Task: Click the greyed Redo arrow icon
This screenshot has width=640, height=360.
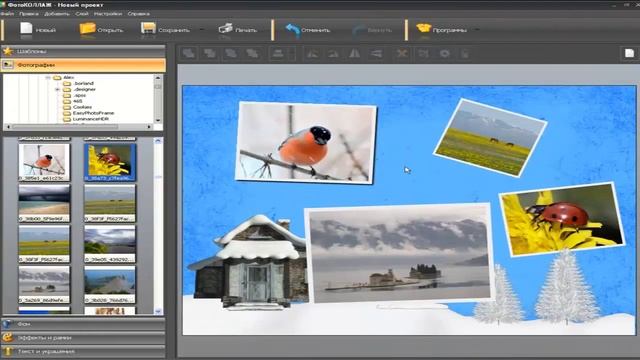Action: (x=358, y=30)
